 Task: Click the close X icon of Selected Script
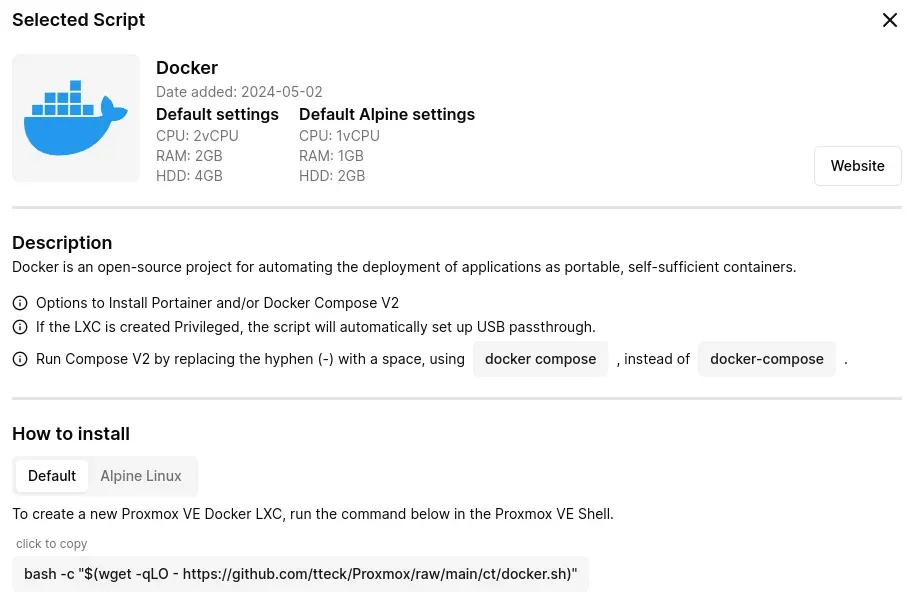[889, 20]
